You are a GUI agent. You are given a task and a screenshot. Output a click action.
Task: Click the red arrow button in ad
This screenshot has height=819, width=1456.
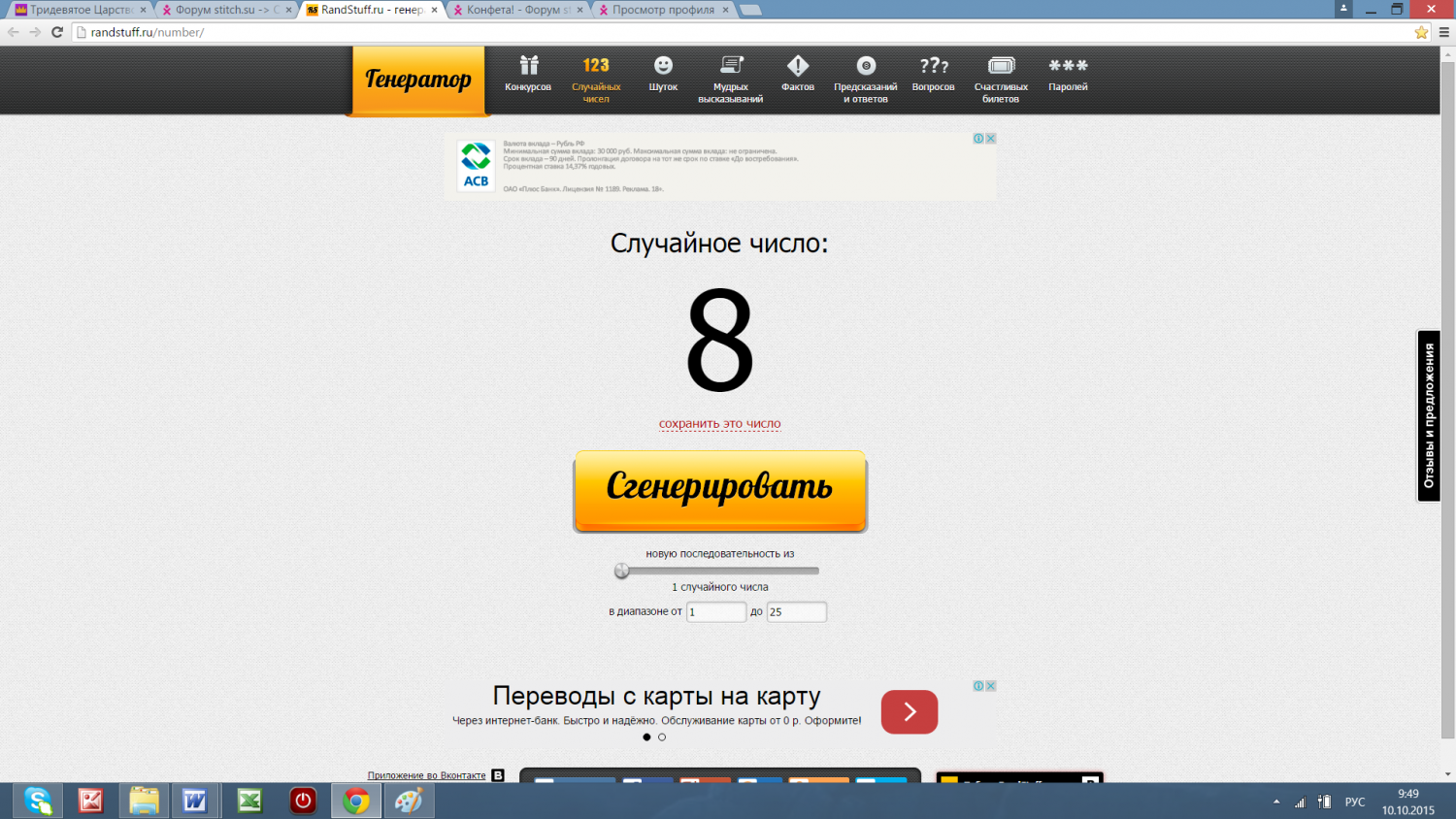tap(909, 712)
